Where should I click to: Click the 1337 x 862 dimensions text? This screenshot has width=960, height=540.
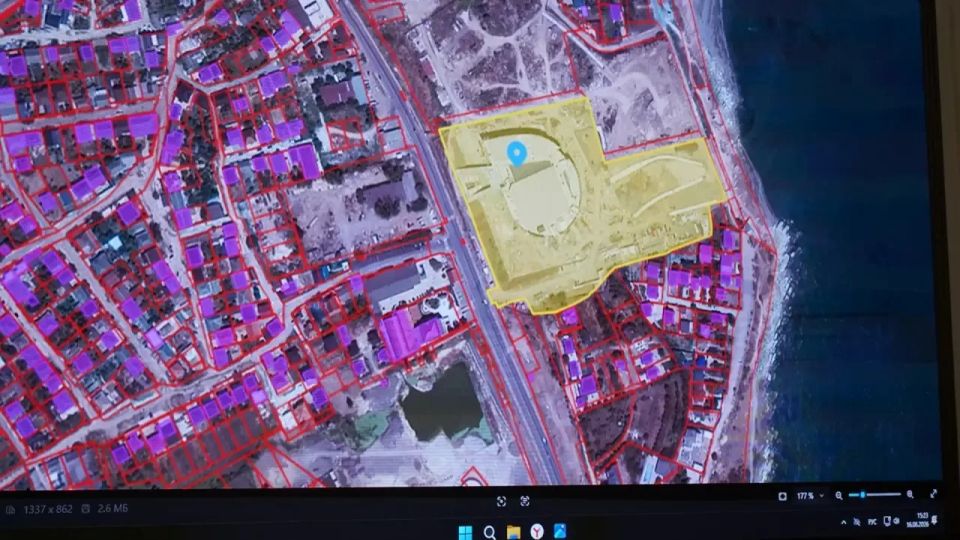[x=48, y=509]
